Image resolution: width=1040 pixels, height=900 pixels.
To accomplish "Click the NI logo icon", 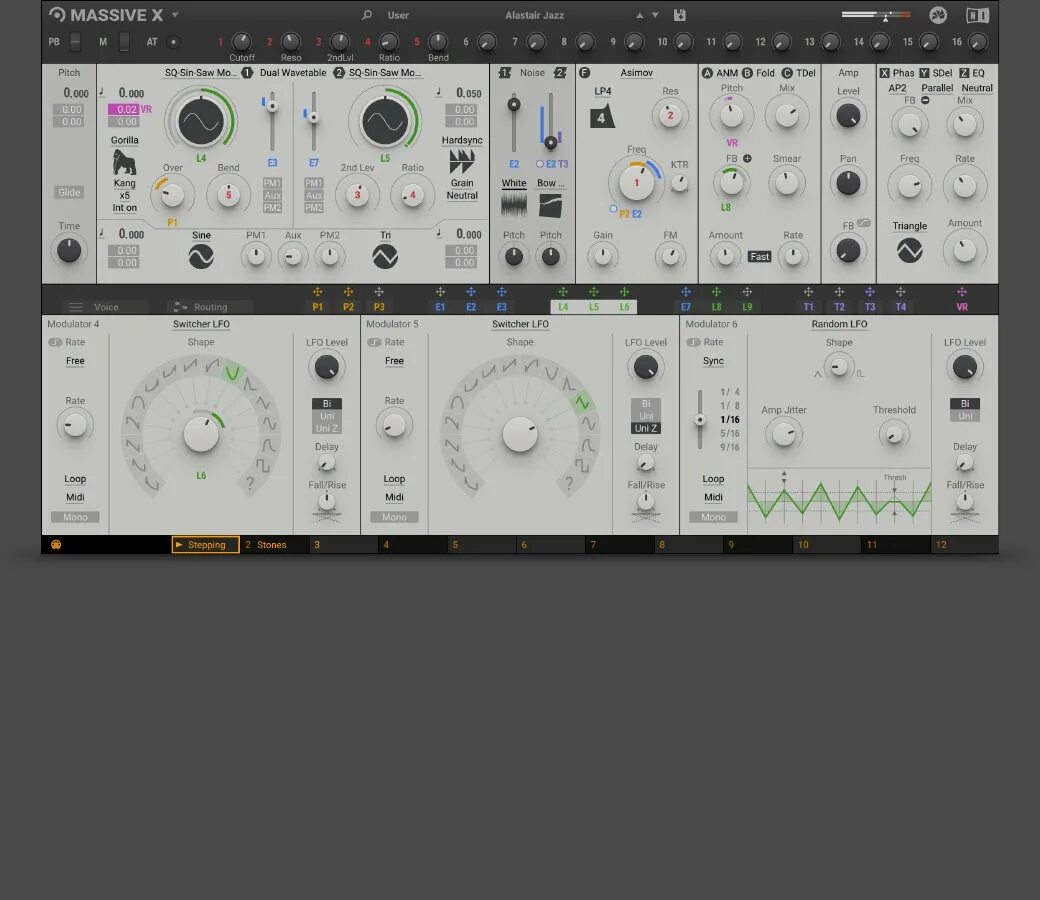I will click(x=977, y=15).
